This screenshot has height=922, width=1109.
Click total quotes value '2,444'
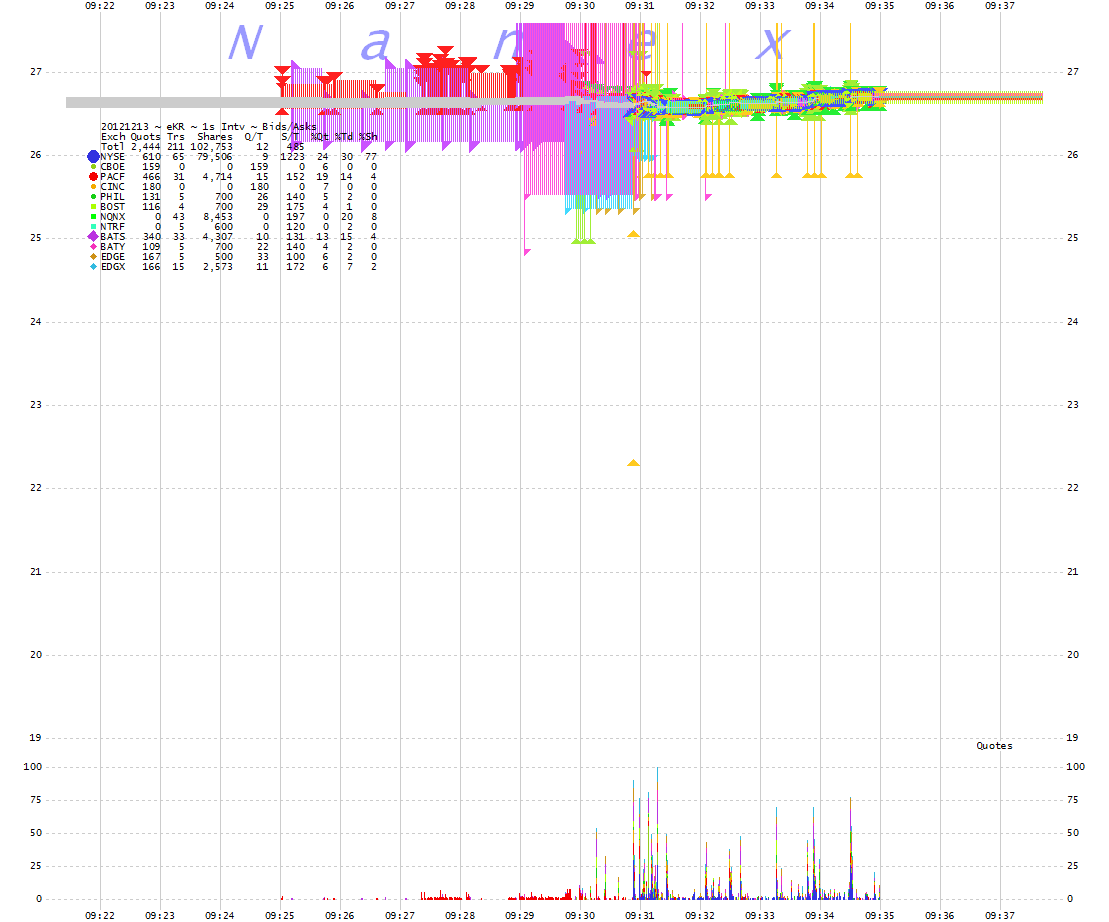click(146, 146)
